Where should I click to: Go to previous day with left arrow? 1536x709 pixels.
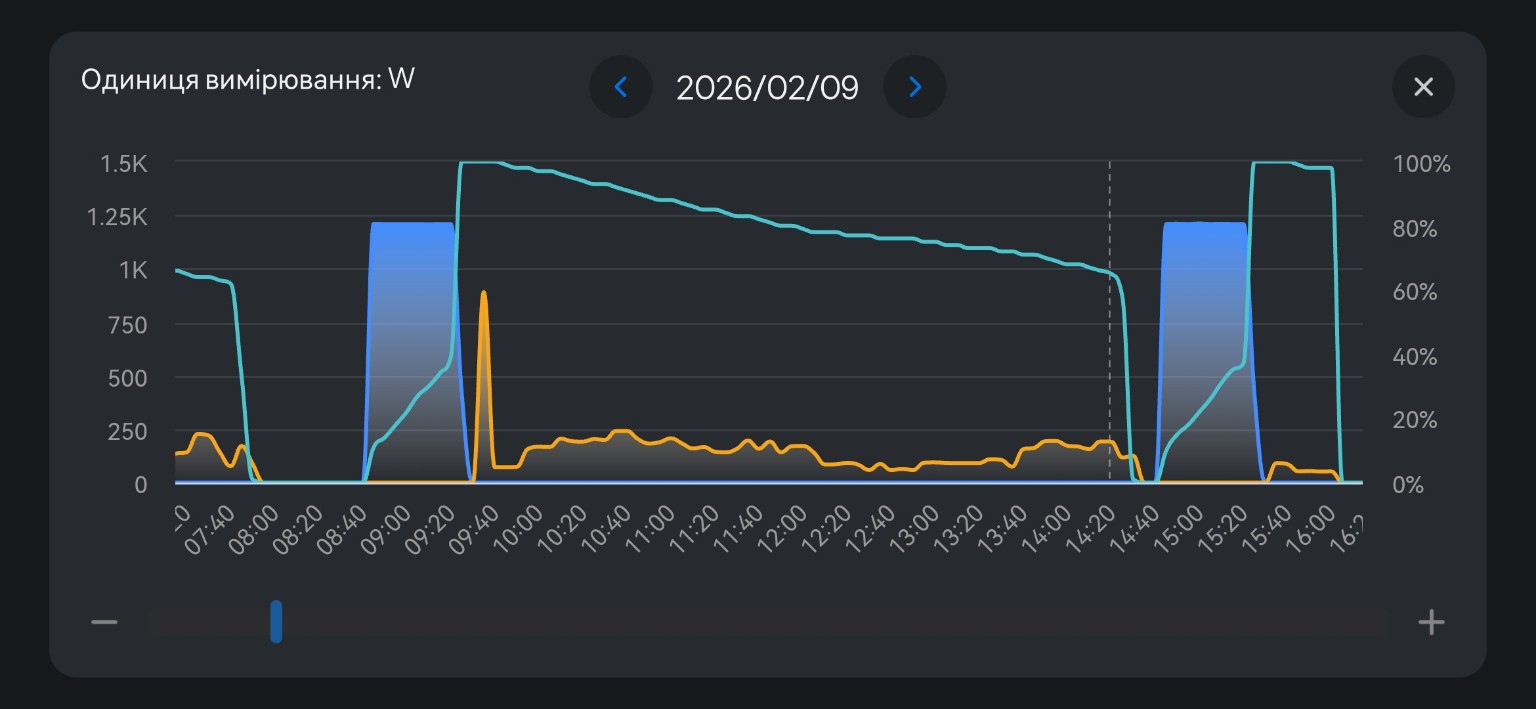point(620,87)
